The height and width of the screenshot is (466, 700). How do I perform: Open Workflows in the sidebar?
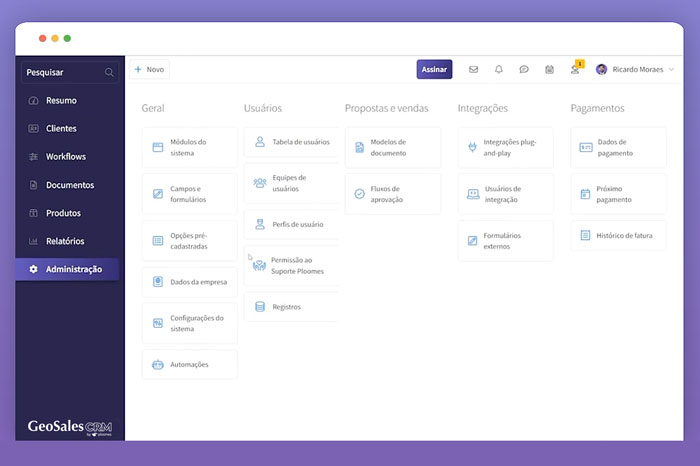[x=68, y=157]
